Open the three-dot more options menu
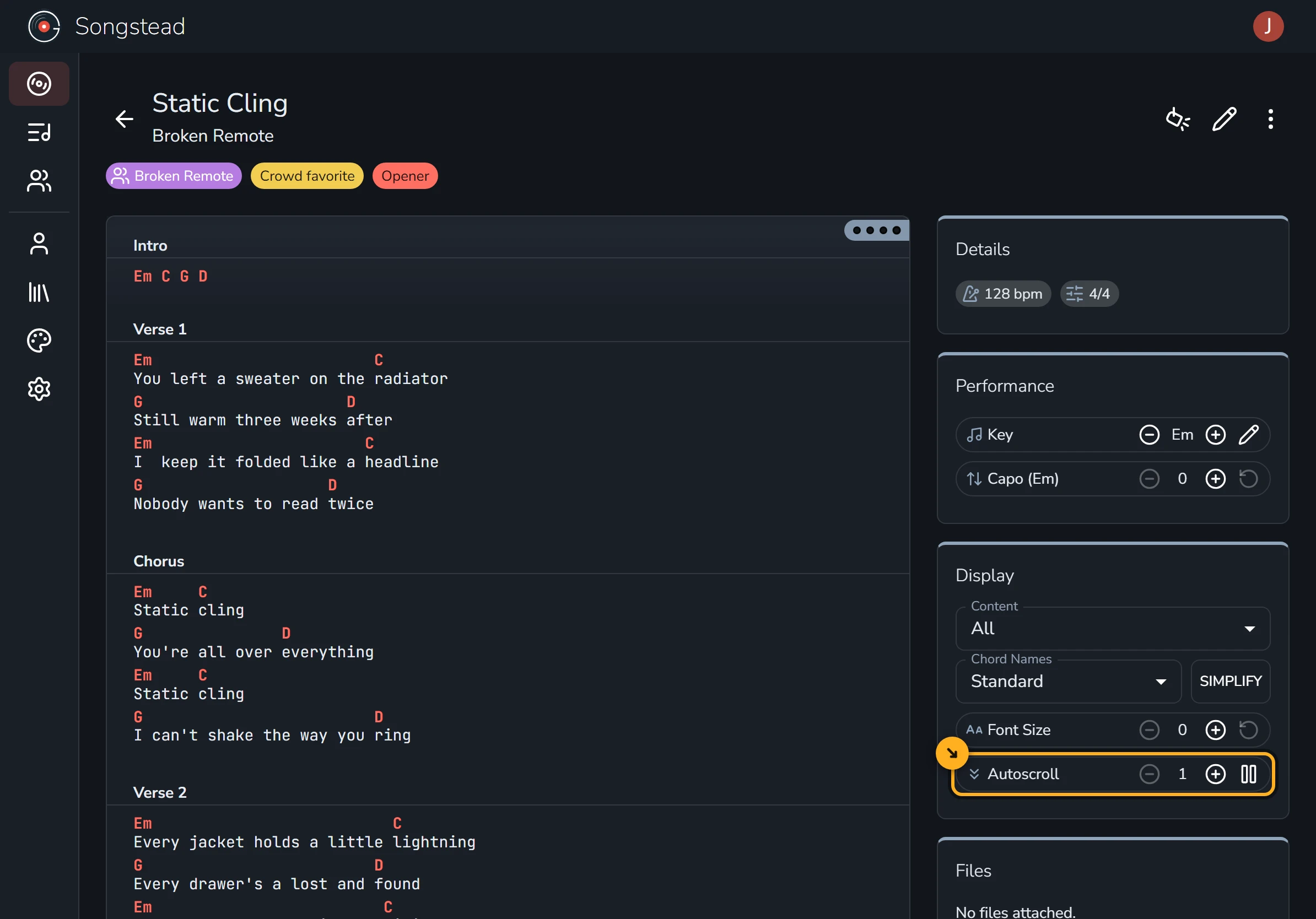Screen dimensions: 1316x919 pos(1271,119)
